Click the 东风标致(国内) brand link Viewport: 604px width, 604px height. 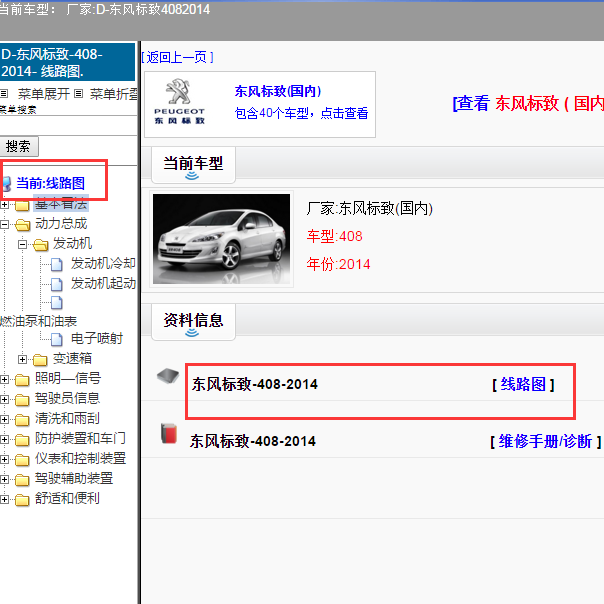point(278,91)
